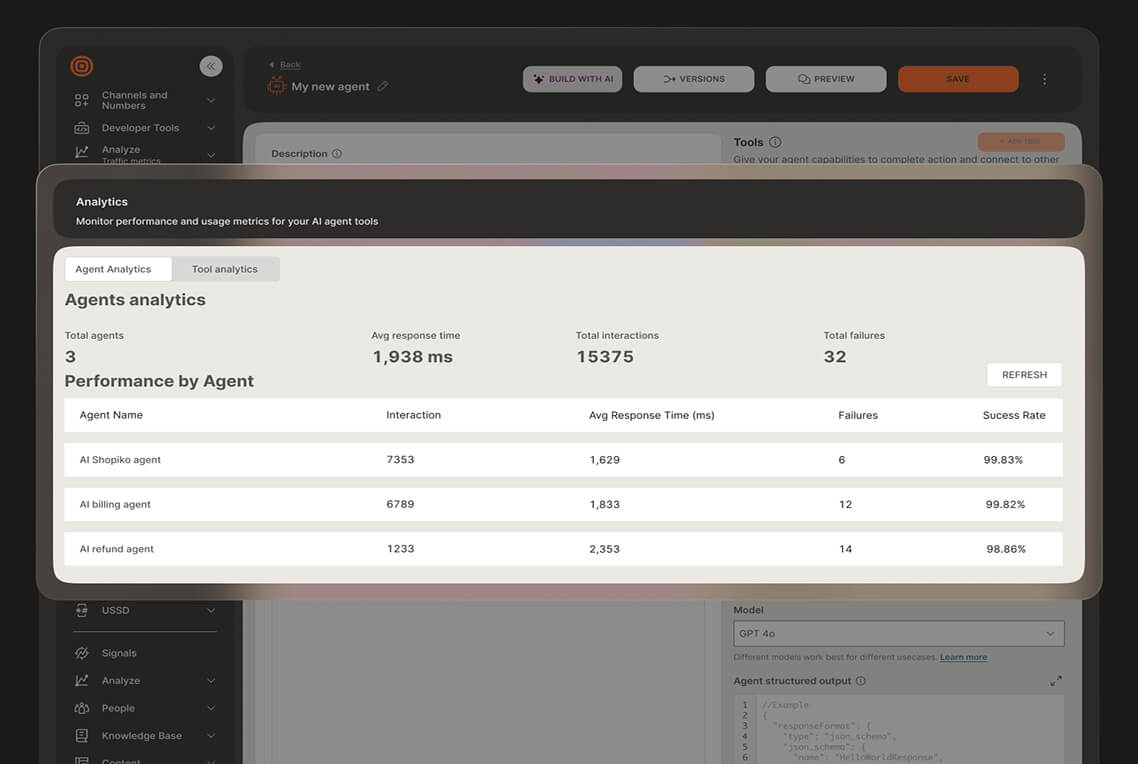Expand the Developer Tools section
This screenshot has height=764, width=1138.
coord(211,128)
